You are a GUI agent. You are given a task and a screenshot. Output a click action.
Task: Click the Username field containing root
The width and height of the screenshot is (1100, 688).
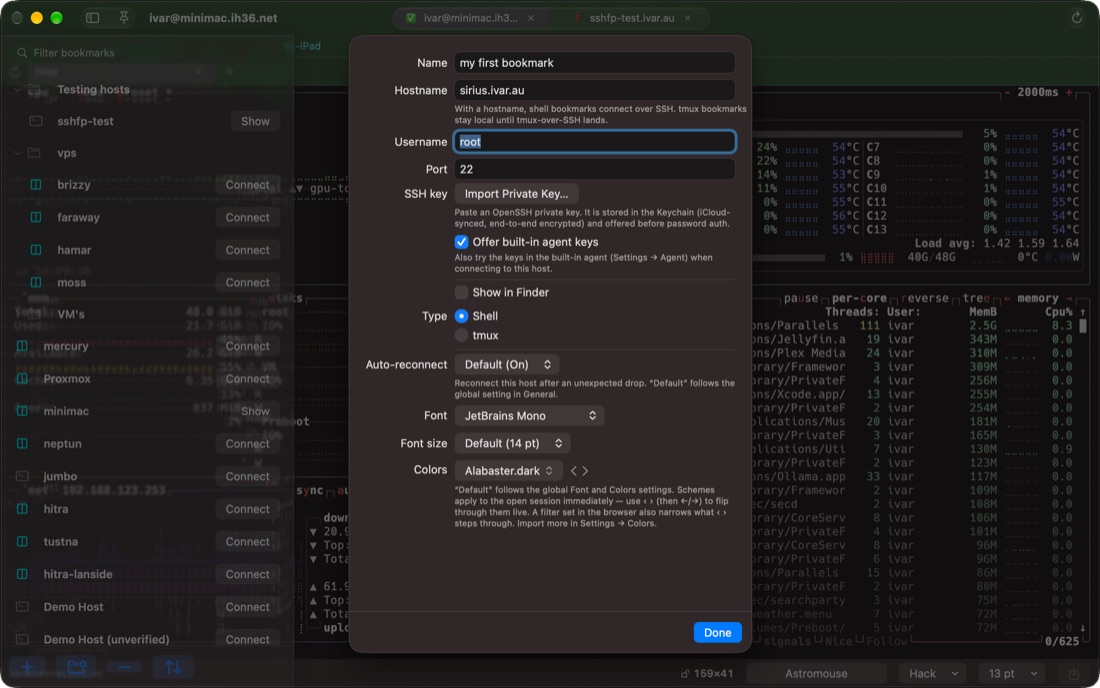pyautogui.click(x=594, y=142)
